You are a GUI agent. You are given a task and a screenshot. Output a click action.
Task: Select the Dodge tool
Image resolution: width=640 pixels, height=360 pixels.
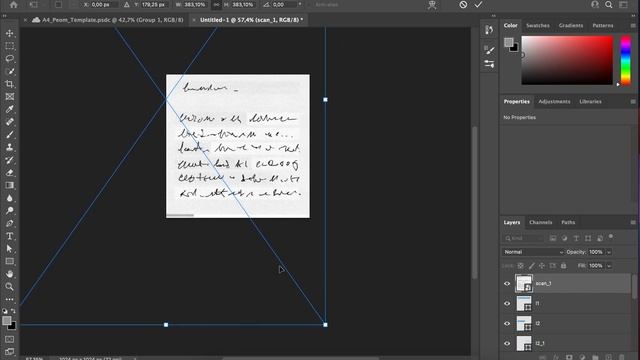tap(9, 211)
